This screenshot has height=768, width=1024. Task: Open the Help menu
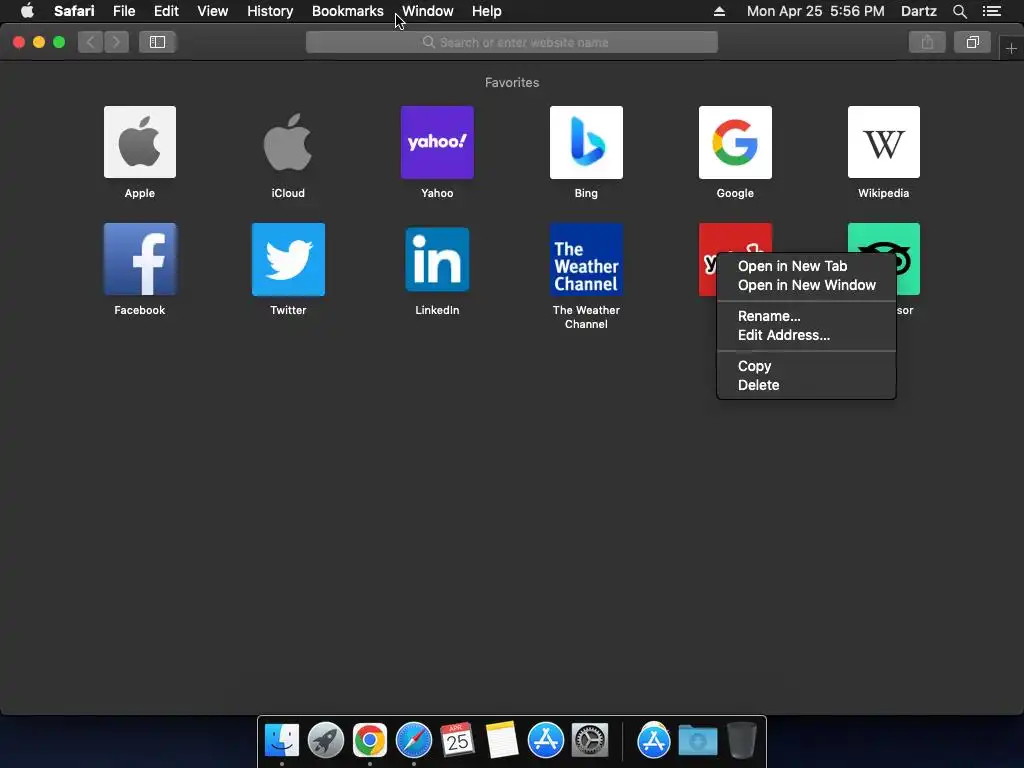[x=487, y=11]
